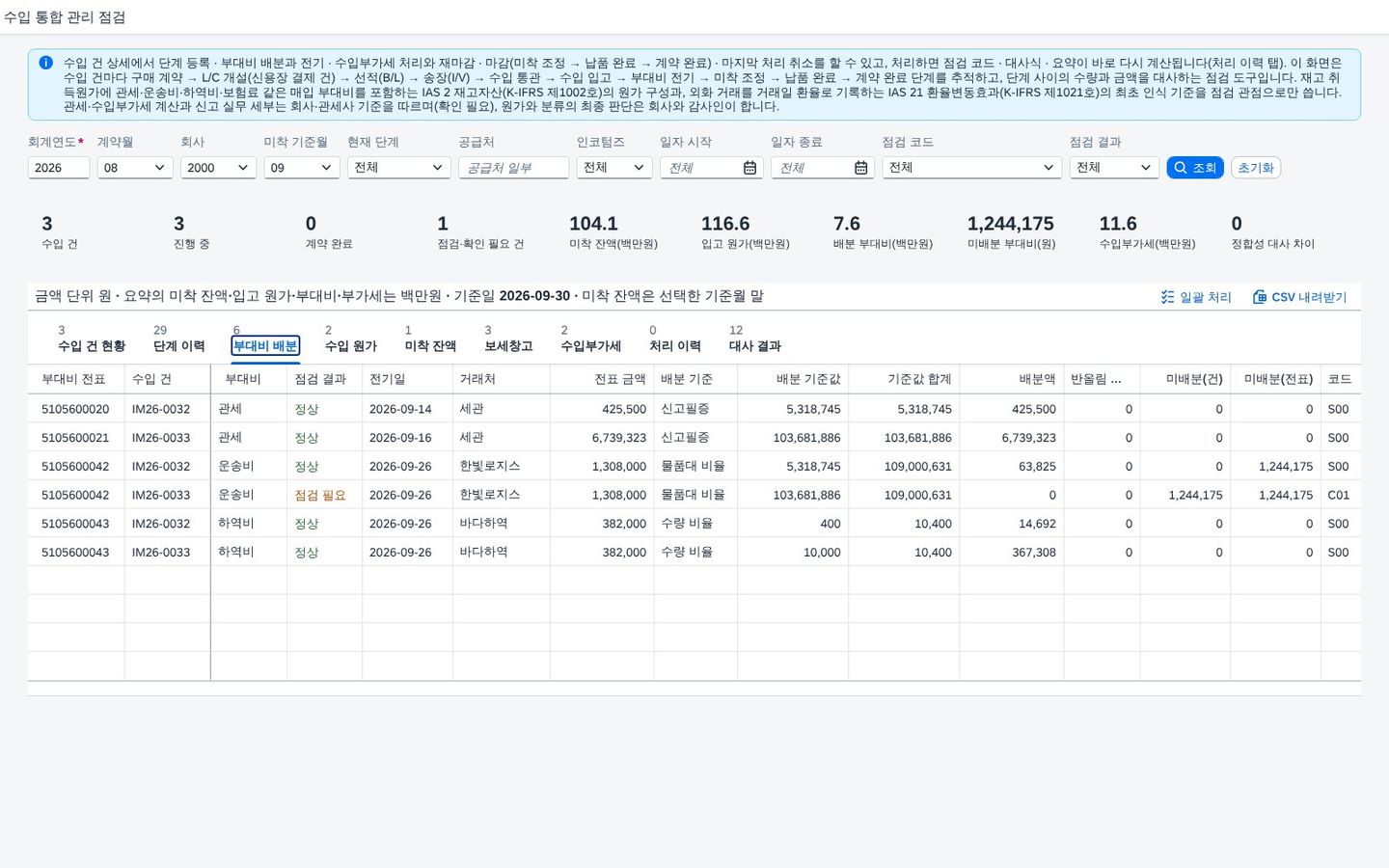1389x868 pixels.
Task: Select voucher number 5105600021
Action: coord(75,438)
